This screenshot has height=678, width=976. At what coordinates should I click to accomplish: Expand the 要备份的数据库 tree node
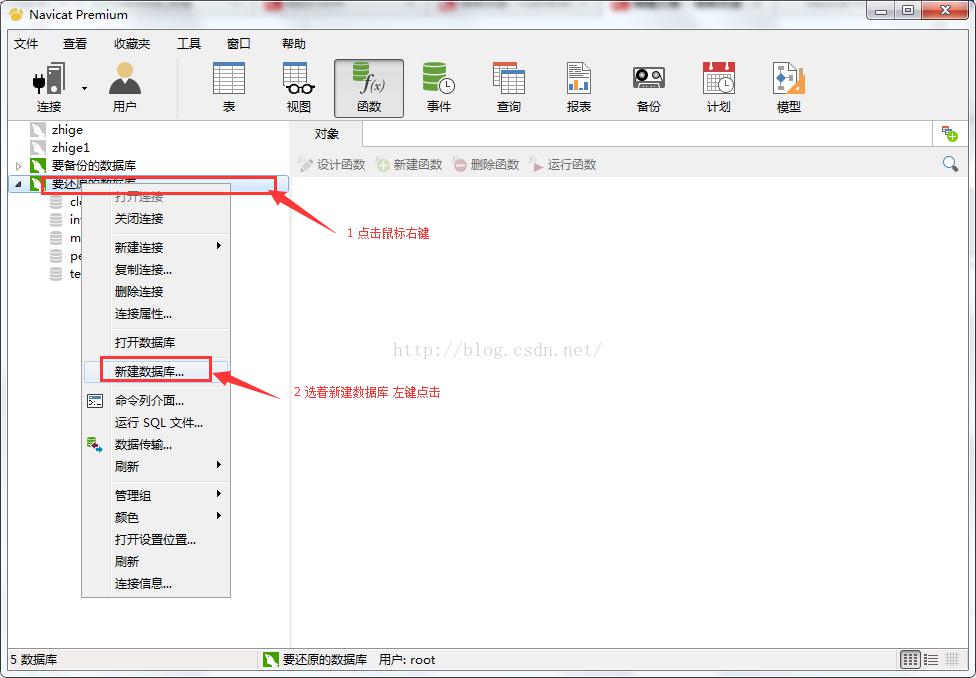tap(18, 166)
